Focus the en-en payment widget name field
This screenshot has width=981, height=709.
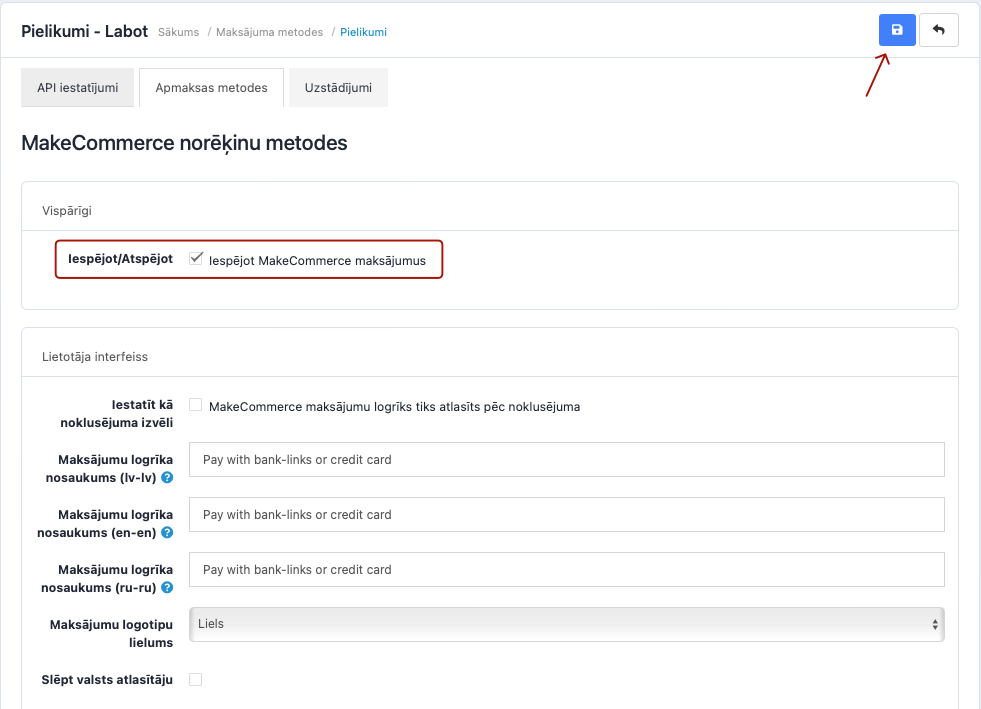point(567,515)
